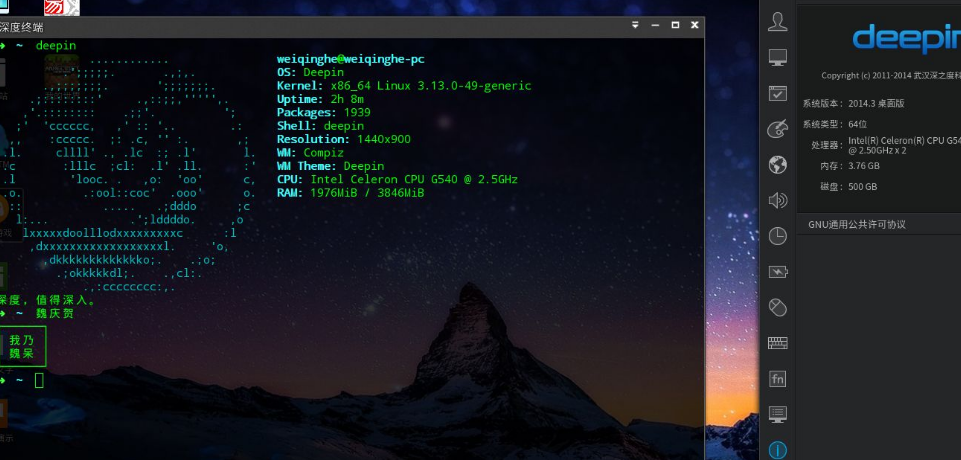Click WM Theme Deepin line
Image resolution: width=961 pixels, height=460 pixels.
pos(330,167)
